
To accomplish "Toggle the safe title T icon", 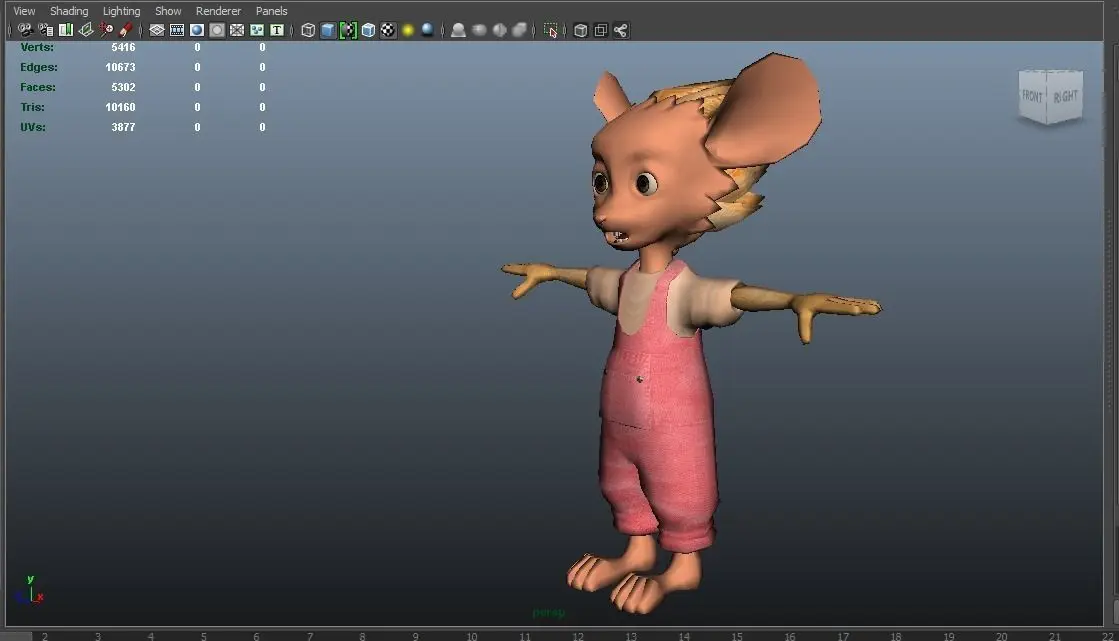I will click(277, 30).
